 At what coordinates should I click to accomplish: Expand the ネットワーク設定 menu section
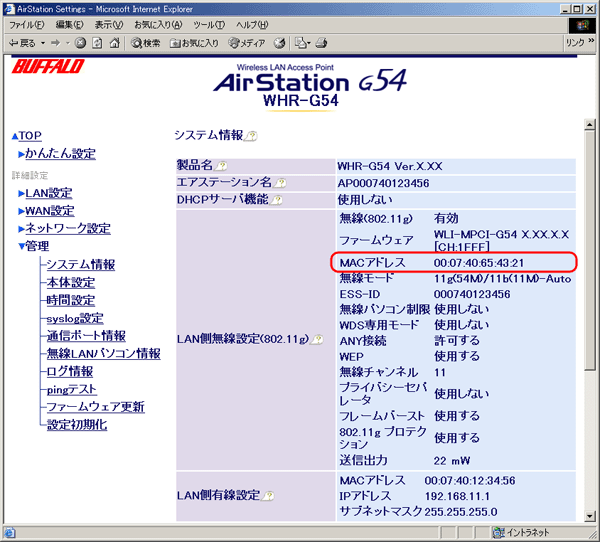(21, 229)
